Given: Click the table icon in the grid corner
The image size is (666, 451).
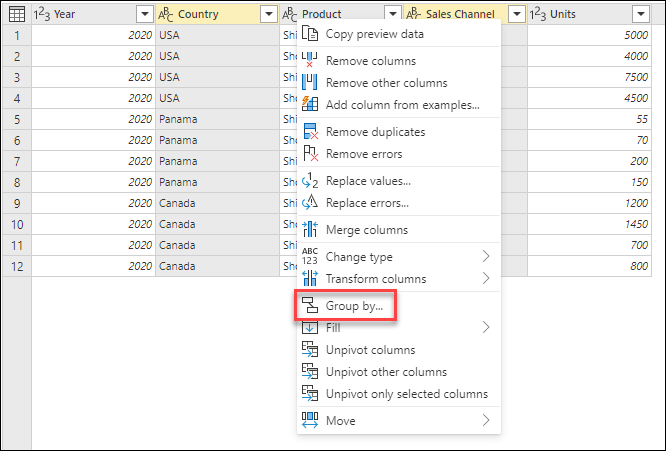Looking at the screenshot, I should [17, 14].
